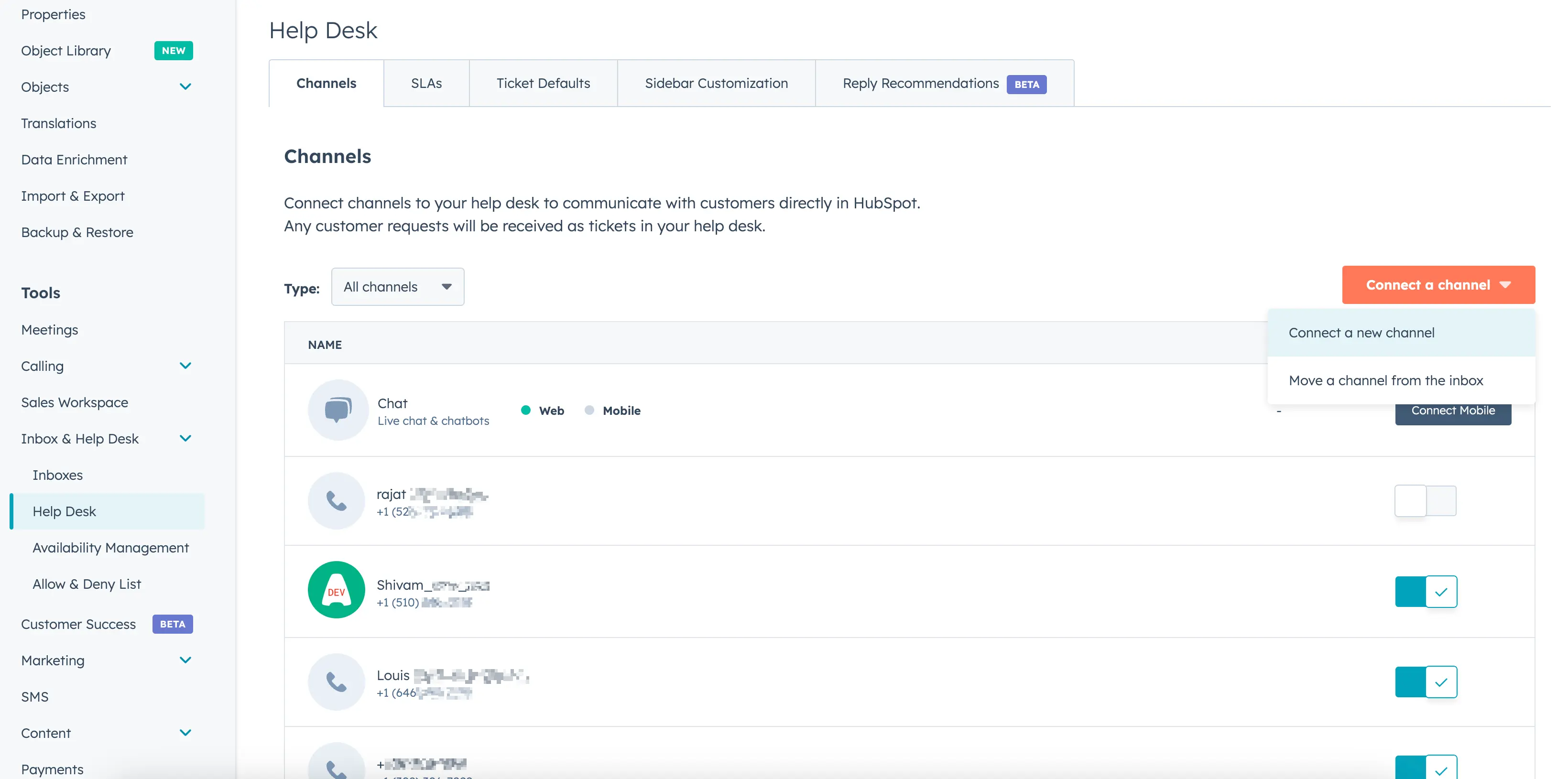Image resolution: width=1568 pixels, height=779 pixels.
Task: Turn off the Louis channel toggle
Action: (1425, 682)
